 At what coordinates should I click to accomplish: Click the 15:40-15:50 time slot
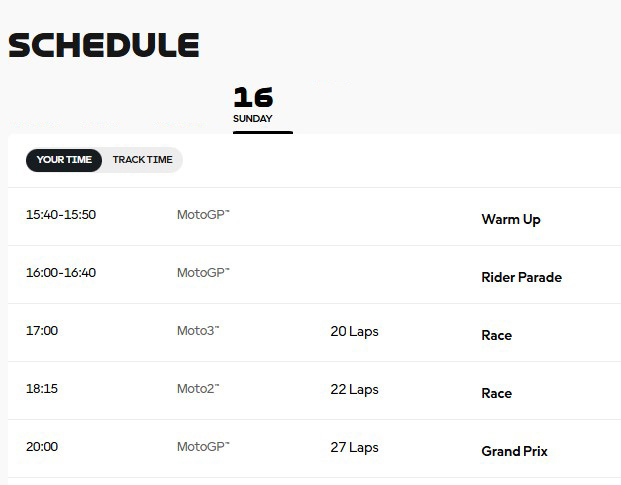pos(61,215)
